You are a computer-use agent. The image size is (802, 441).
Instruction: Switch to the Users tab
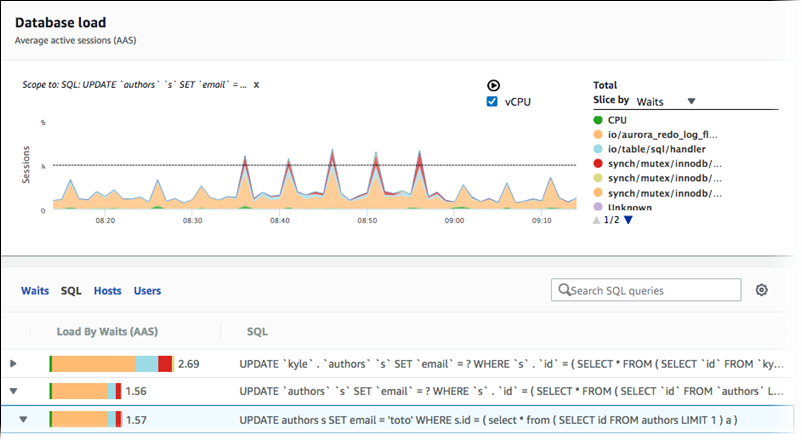pos(147,291)
